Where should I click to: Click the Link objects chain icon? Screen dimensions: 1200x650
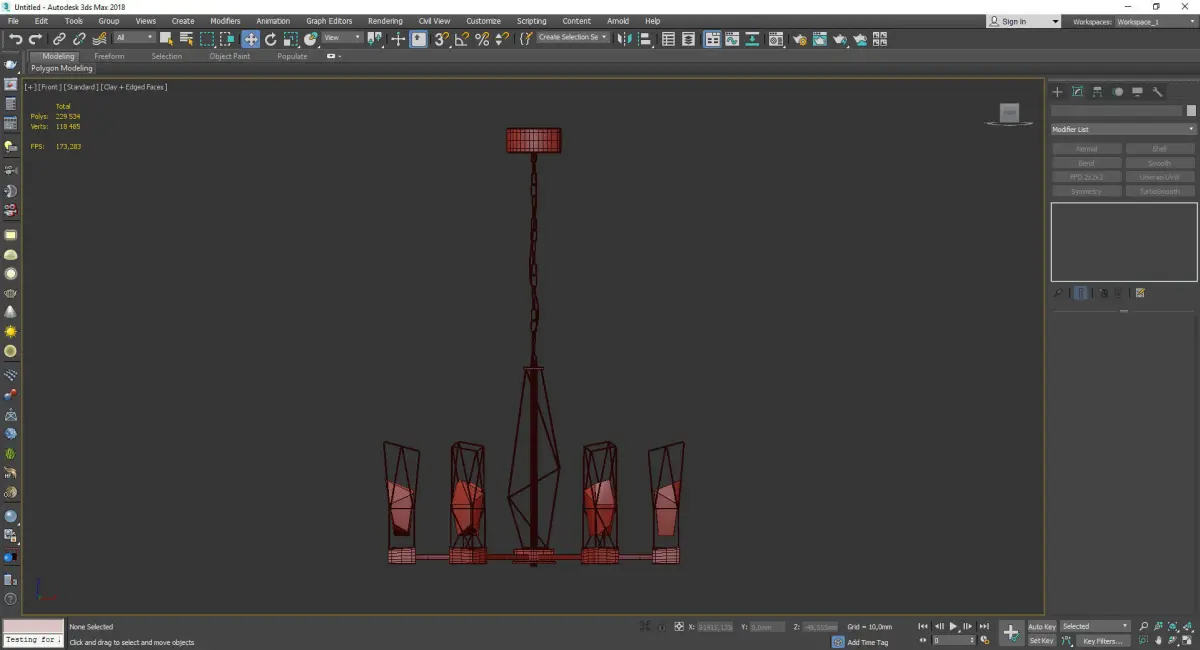[60, 39]
